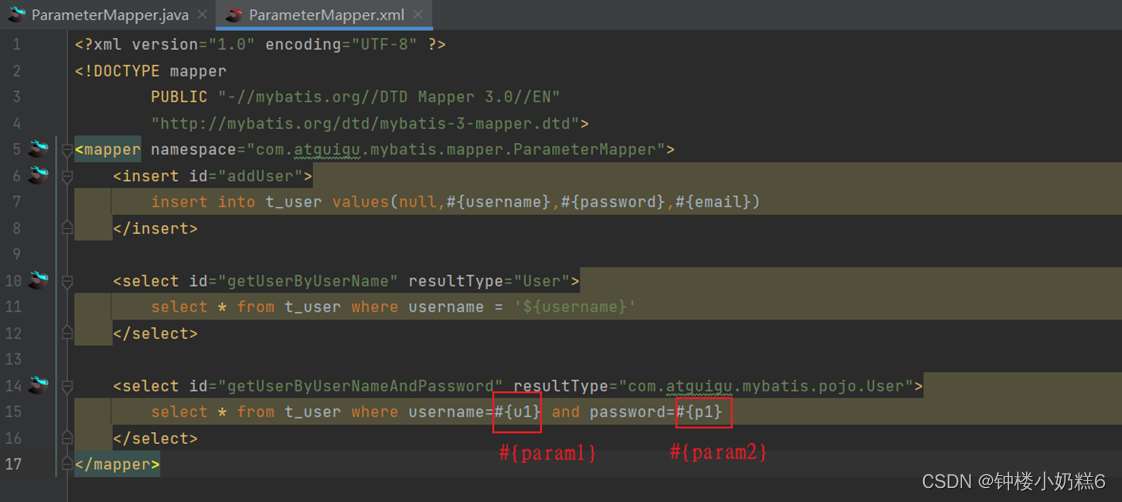
Task: Fold the getUserByUserNameAndPassword select on line 14
Action: point(67,386)
